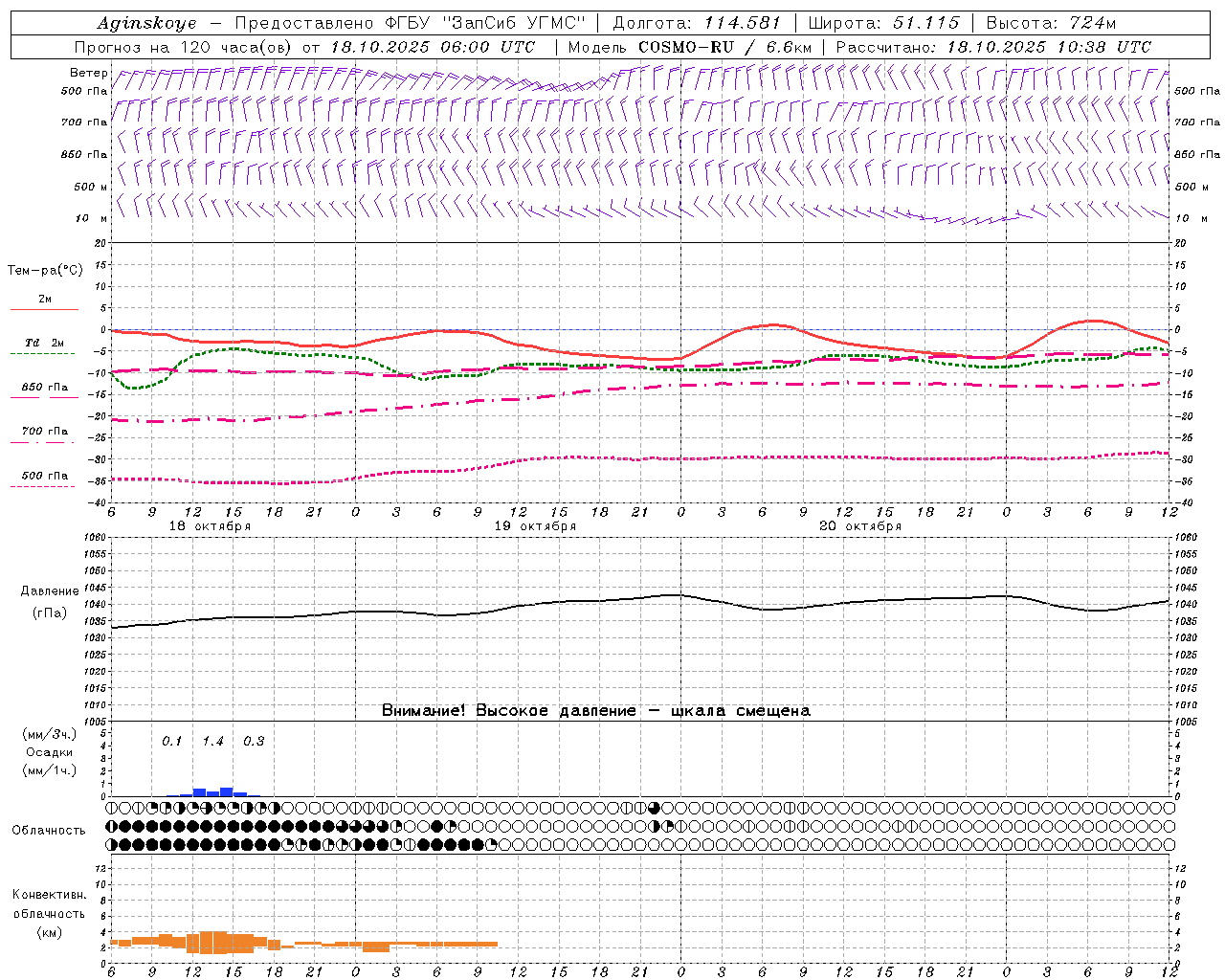Click the '18 октября' date label
Image resolution: width=1225 pixels, height=980 pixels.
click(210, 526)
